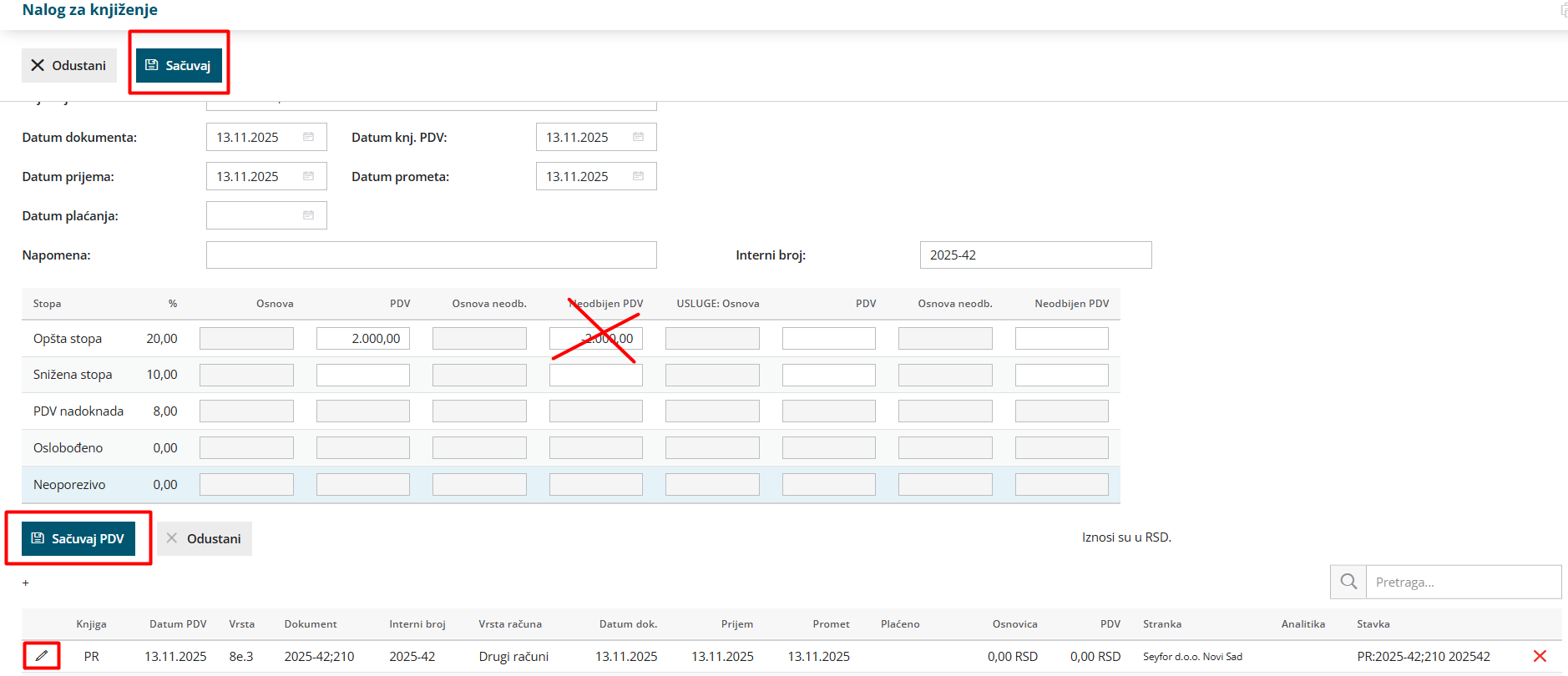Click the 2025-42 Interni broj table cell
1568x676 pixels.
pos(412,656)
